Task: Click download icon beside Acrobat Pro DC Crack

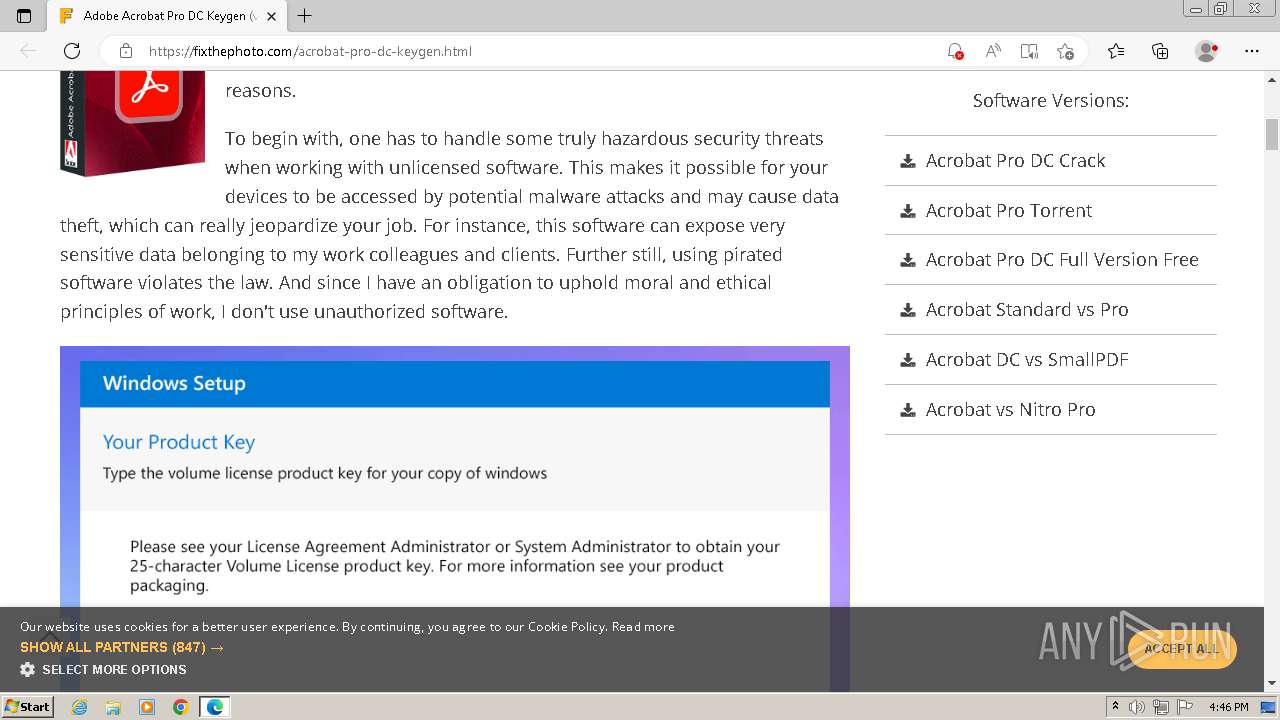Action: [908, 161]
